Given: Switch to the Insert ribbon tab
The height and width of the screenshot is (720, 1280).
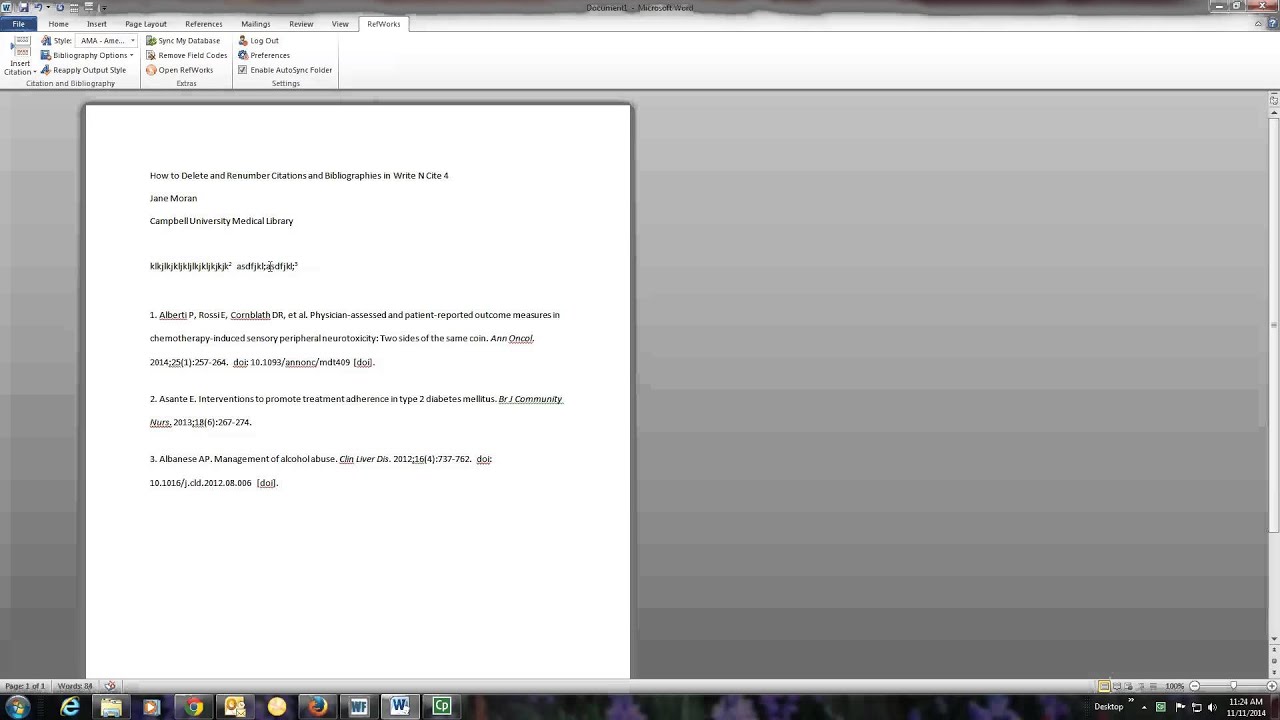Looking at the screenshot, I should (97, 24).
